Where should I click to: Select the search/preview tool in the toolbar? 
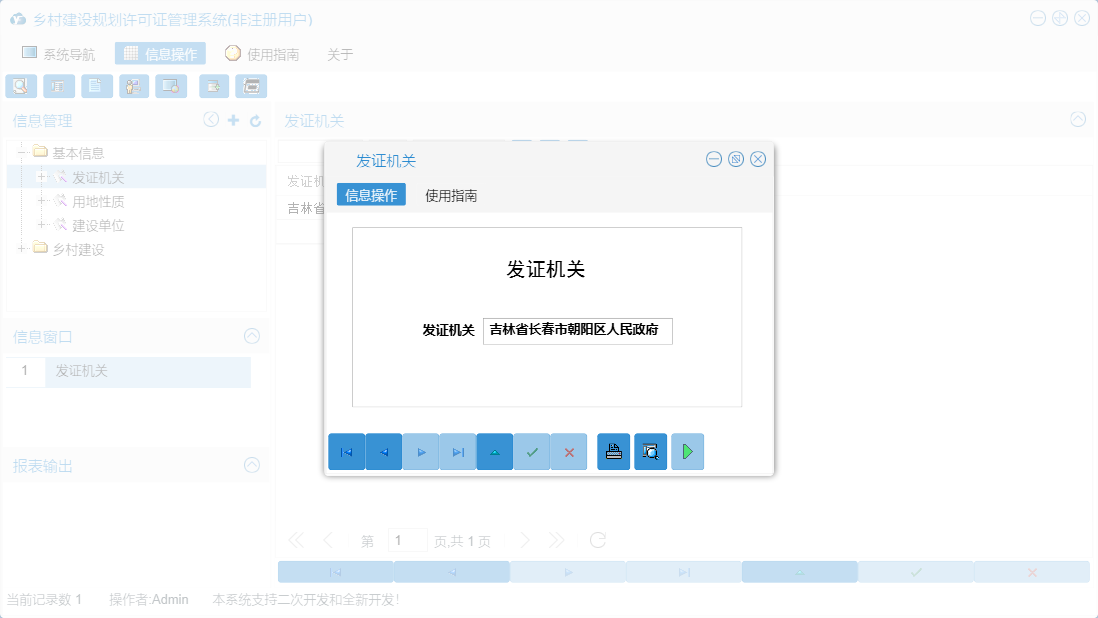pos(21,86)
